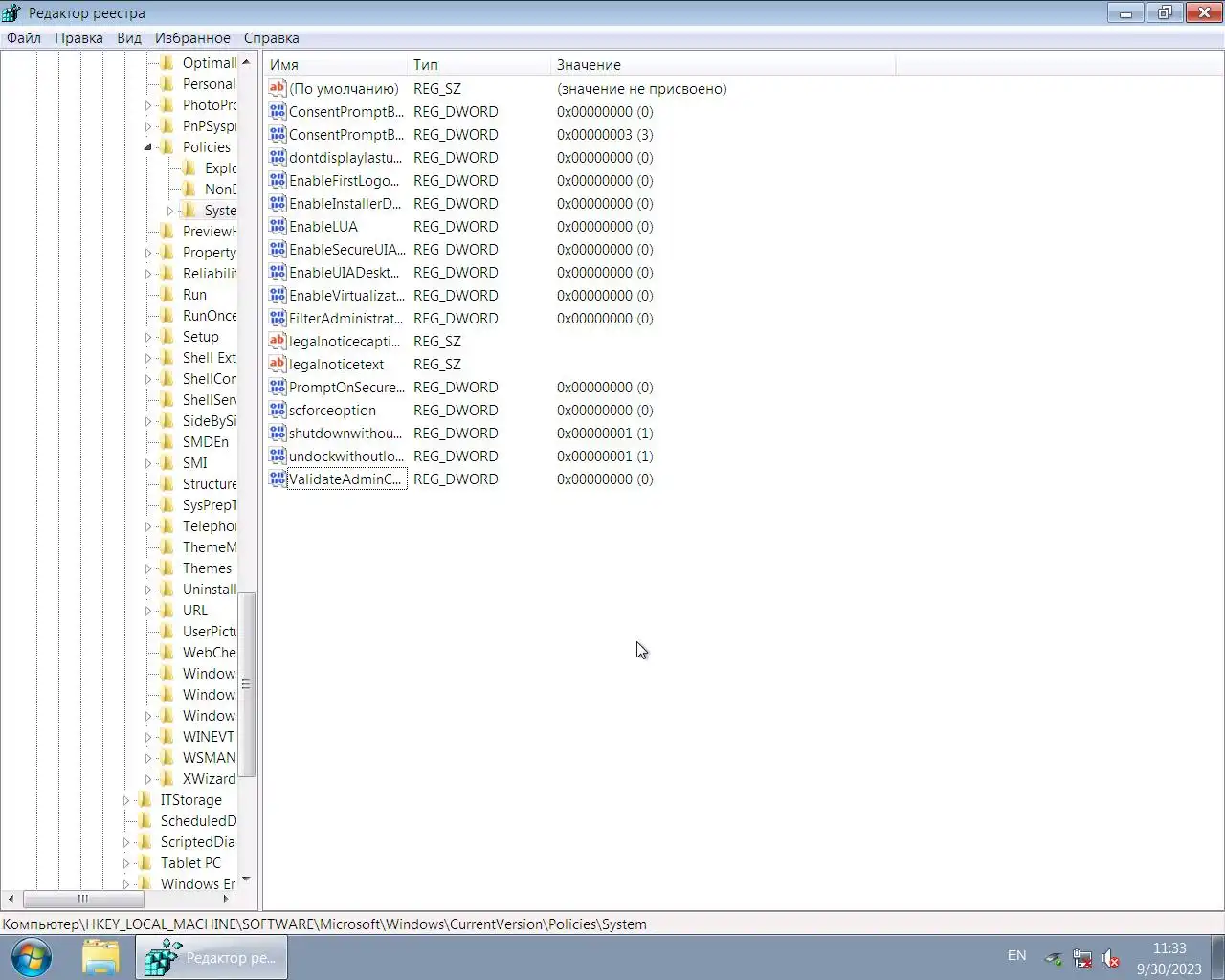Click the legalnoticetext string icon

pyautogui.click(x=278, y=365)
